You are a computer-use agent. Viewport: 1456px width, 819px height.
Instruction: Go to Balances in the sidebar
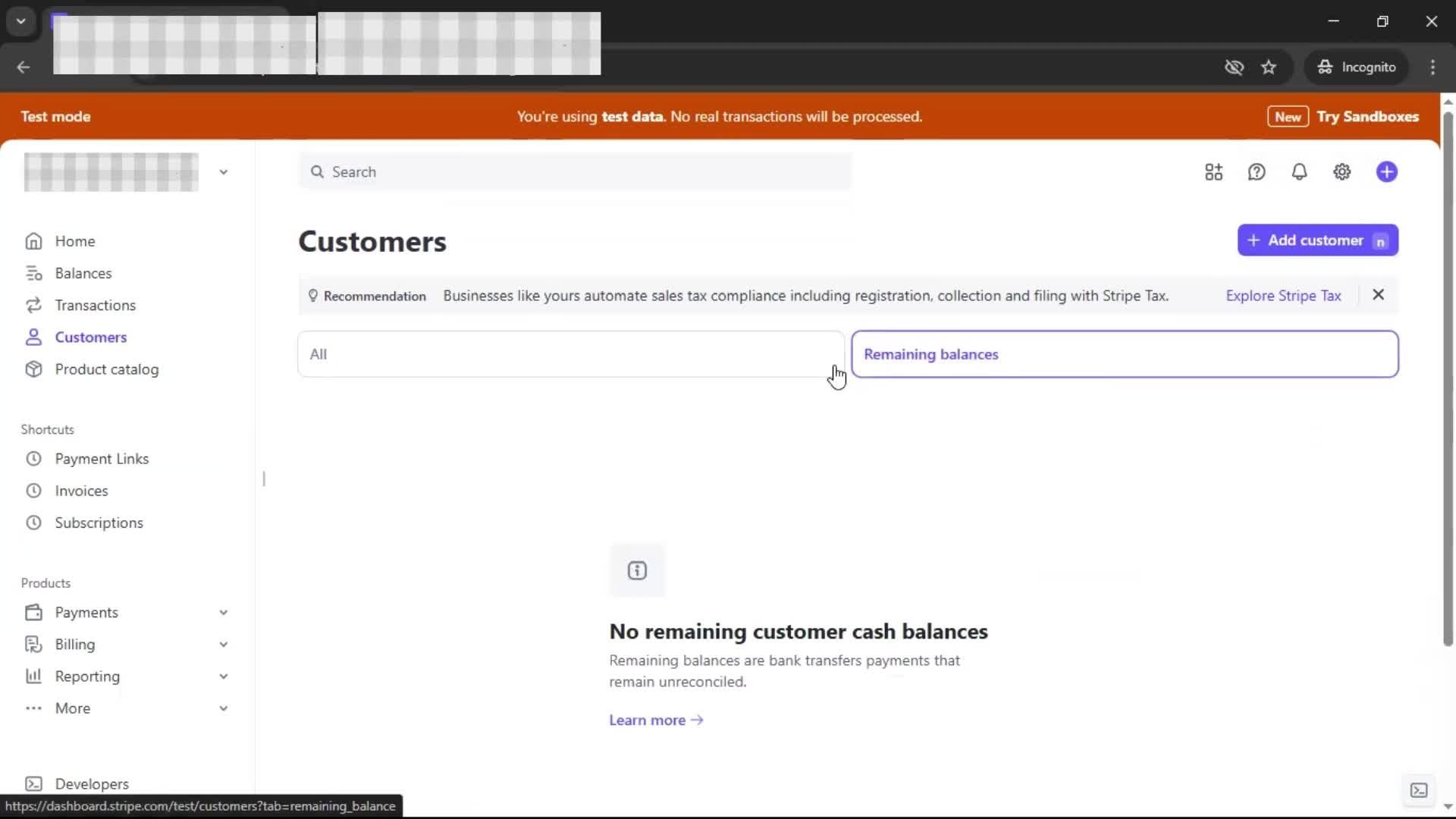coord(83,273)
